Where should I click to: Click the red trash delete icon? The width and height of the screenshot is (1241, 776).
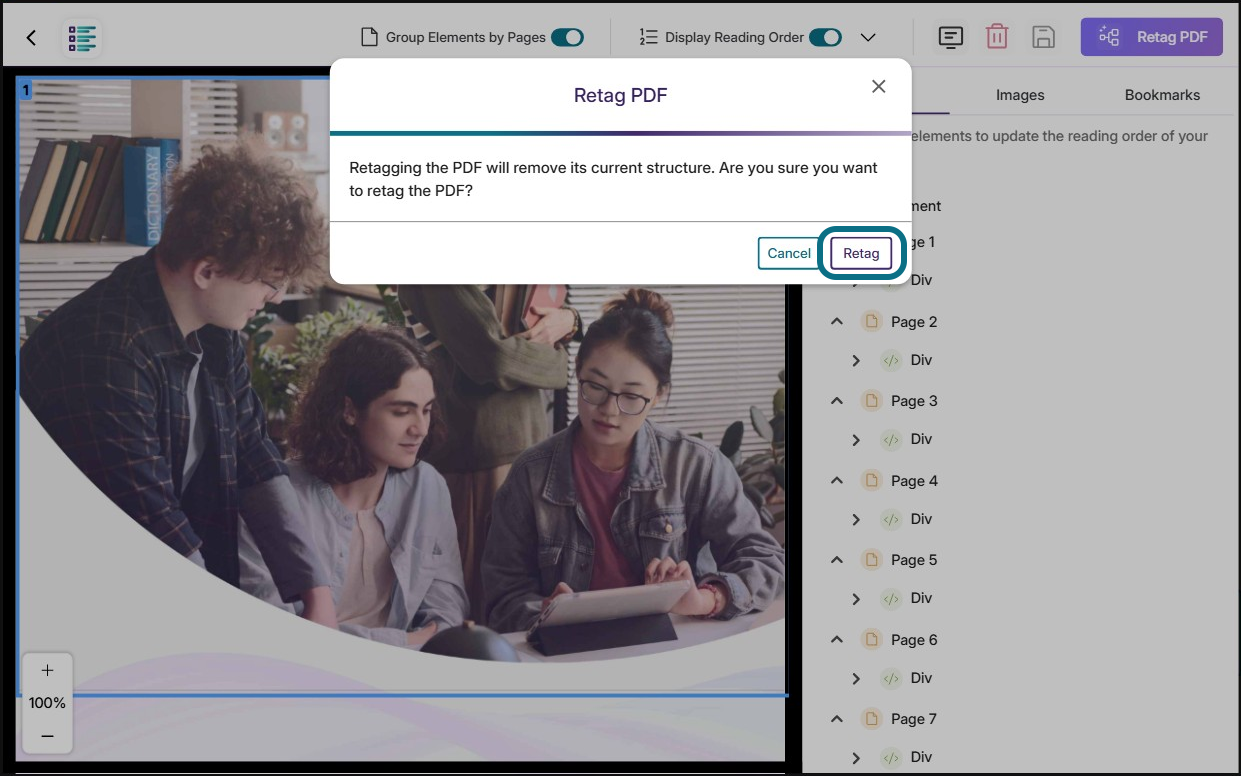[997, 37]
